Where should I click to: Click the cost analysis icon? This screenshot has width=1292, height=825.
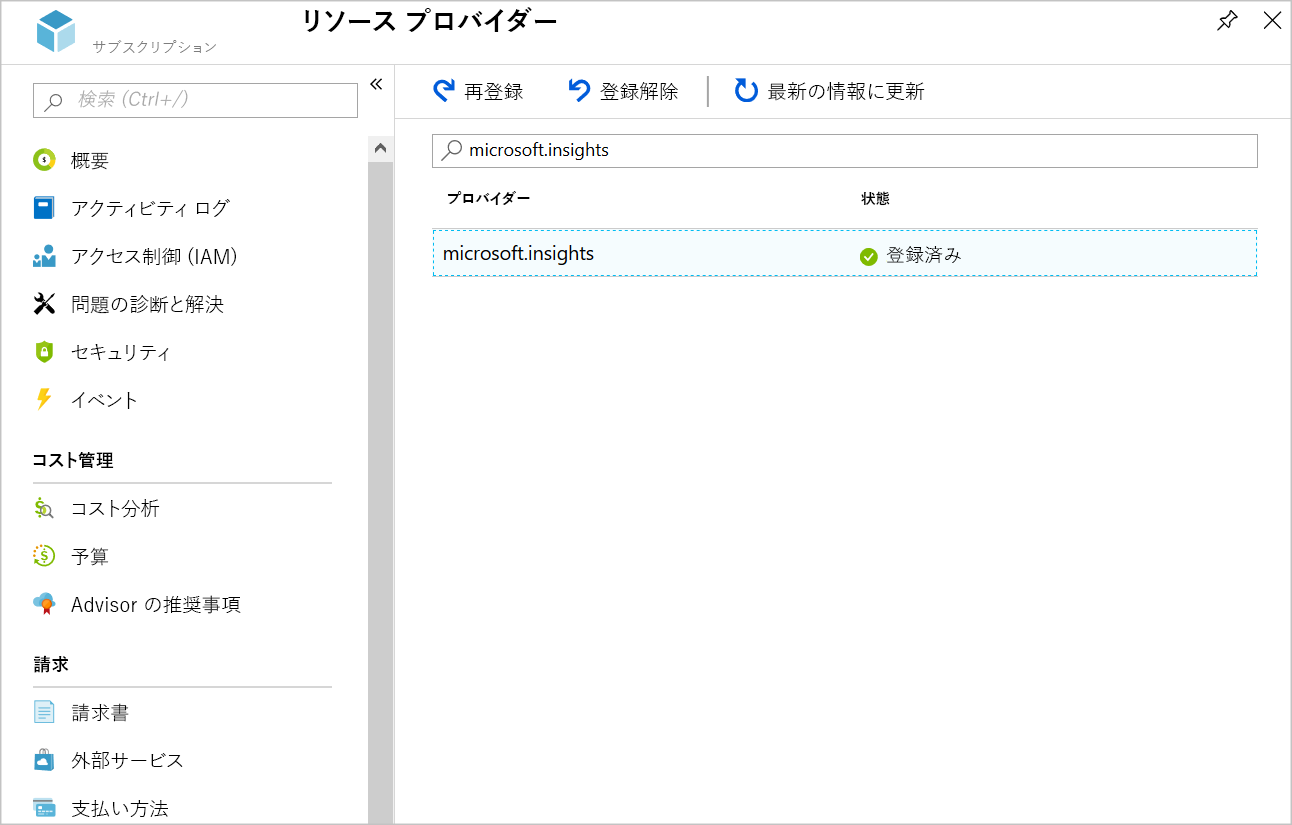(43, 508)
